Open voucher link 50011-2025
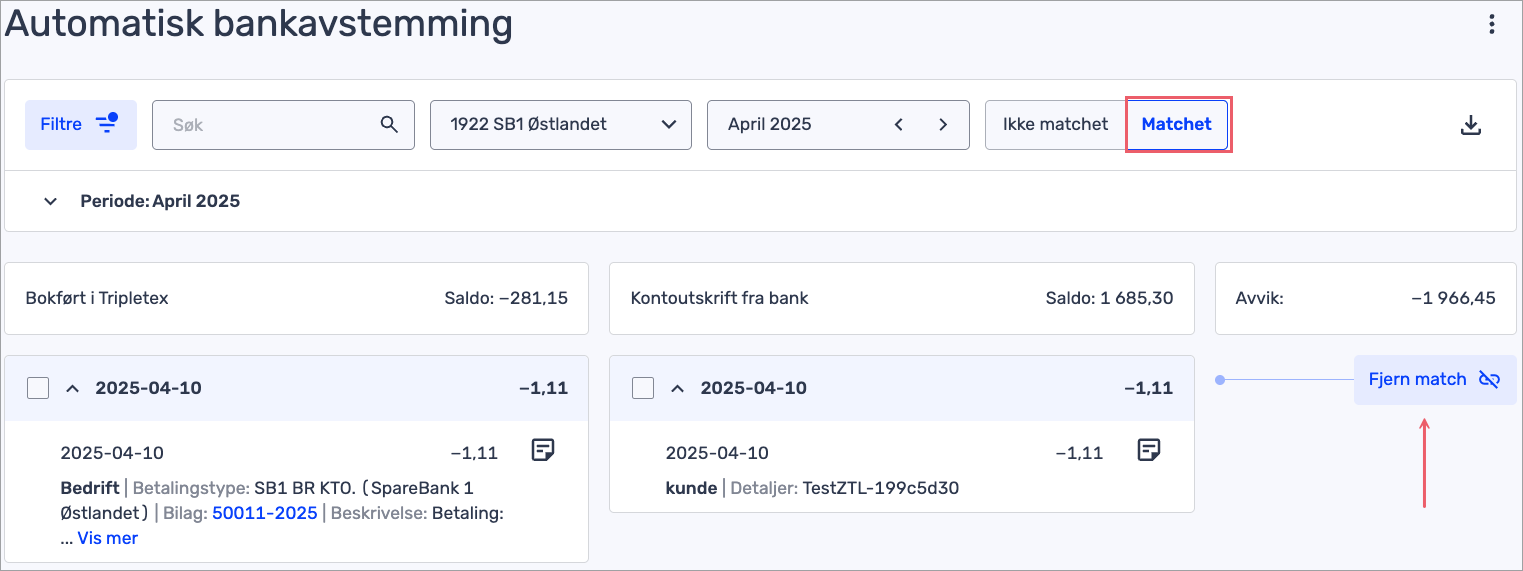Image resolution: width=1523 pixels, height=571 pixels. 264,513
